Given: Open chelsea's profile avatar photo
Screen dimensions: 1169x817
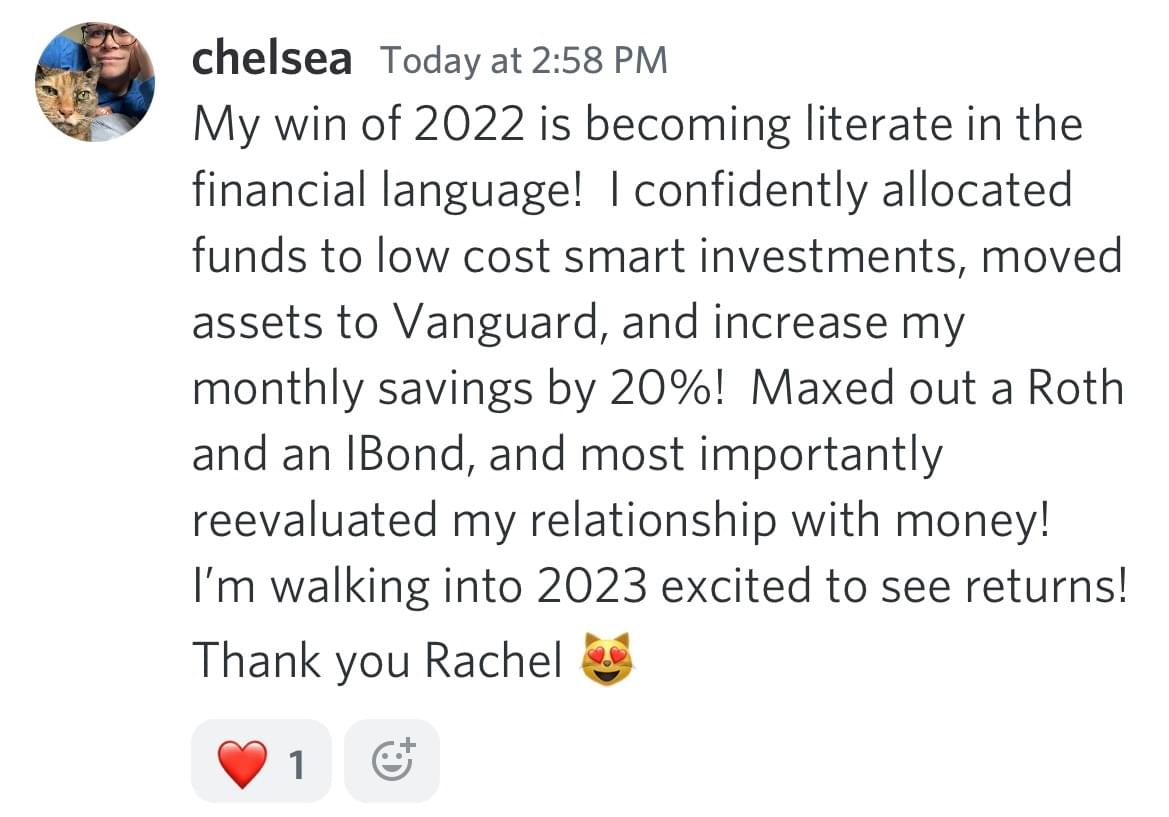Looking at the screenshot, I should click(x=95, y=81).
